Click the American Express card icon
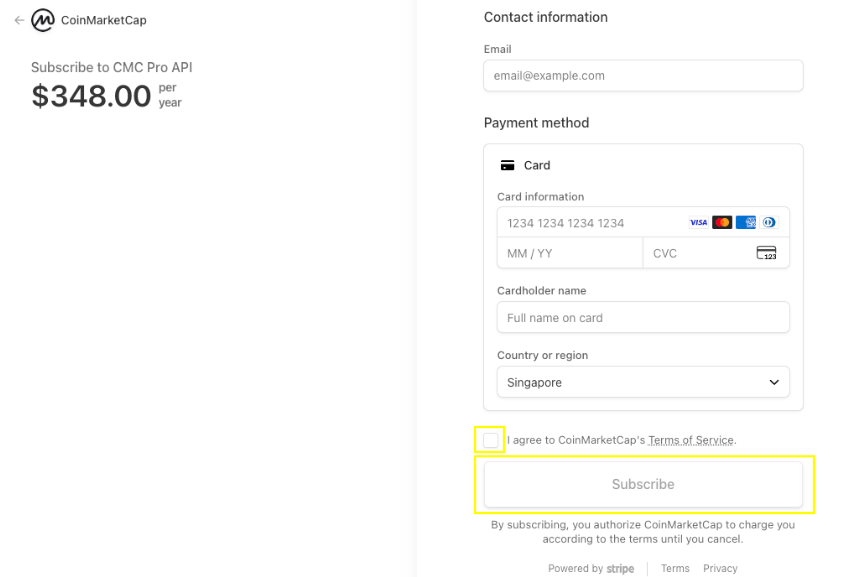860x577 pixels. click(746, 222)
